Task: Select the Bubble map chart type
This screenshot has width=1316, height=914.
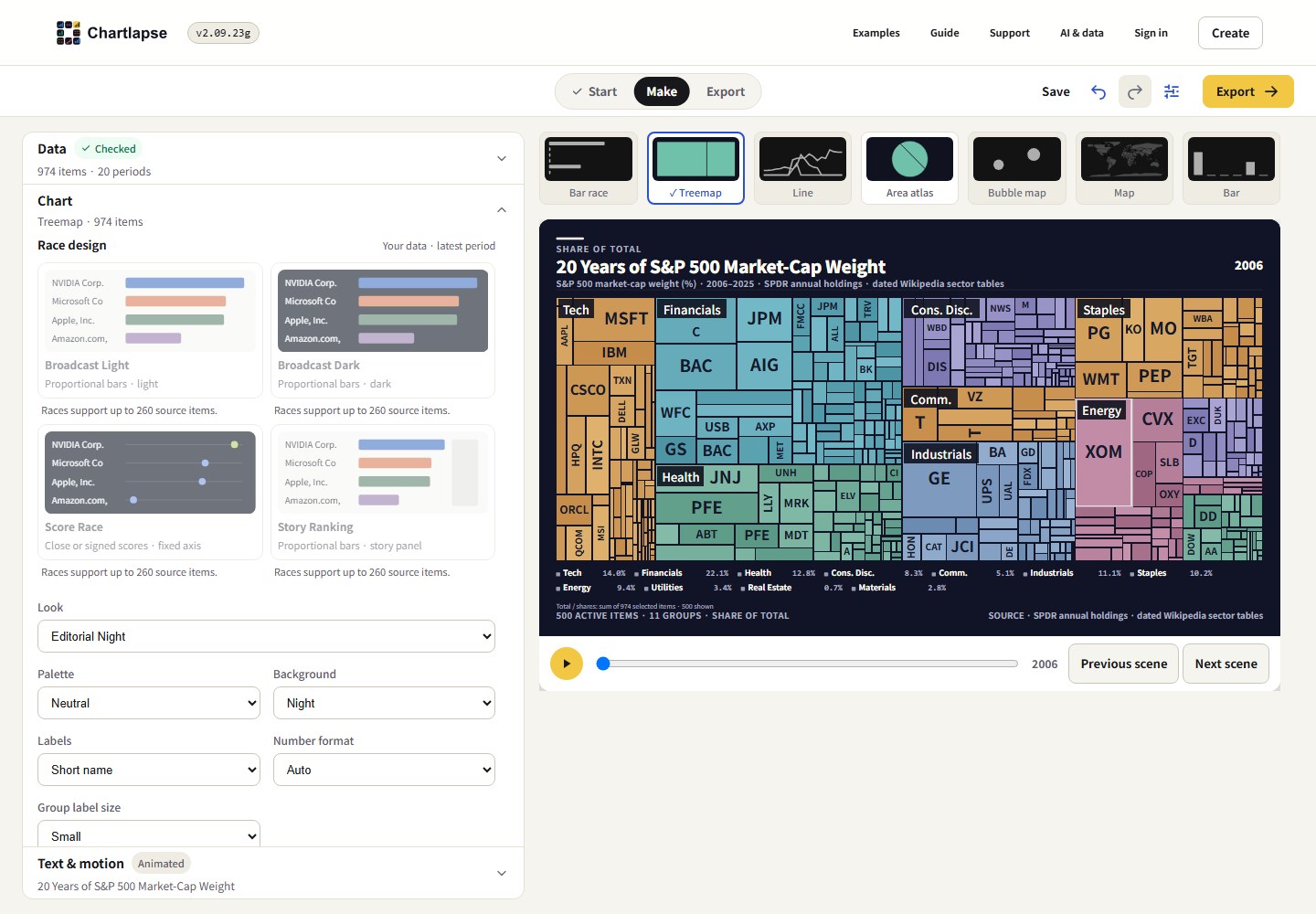Action: [1016, 168]
